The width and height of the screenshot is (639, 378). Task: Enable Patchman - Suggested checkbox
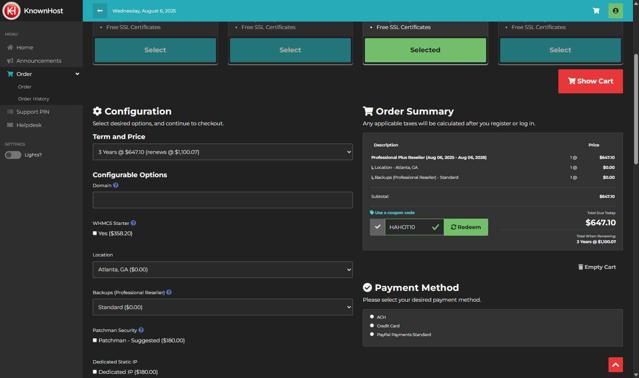pyautogui.click(x=95, y=340)
